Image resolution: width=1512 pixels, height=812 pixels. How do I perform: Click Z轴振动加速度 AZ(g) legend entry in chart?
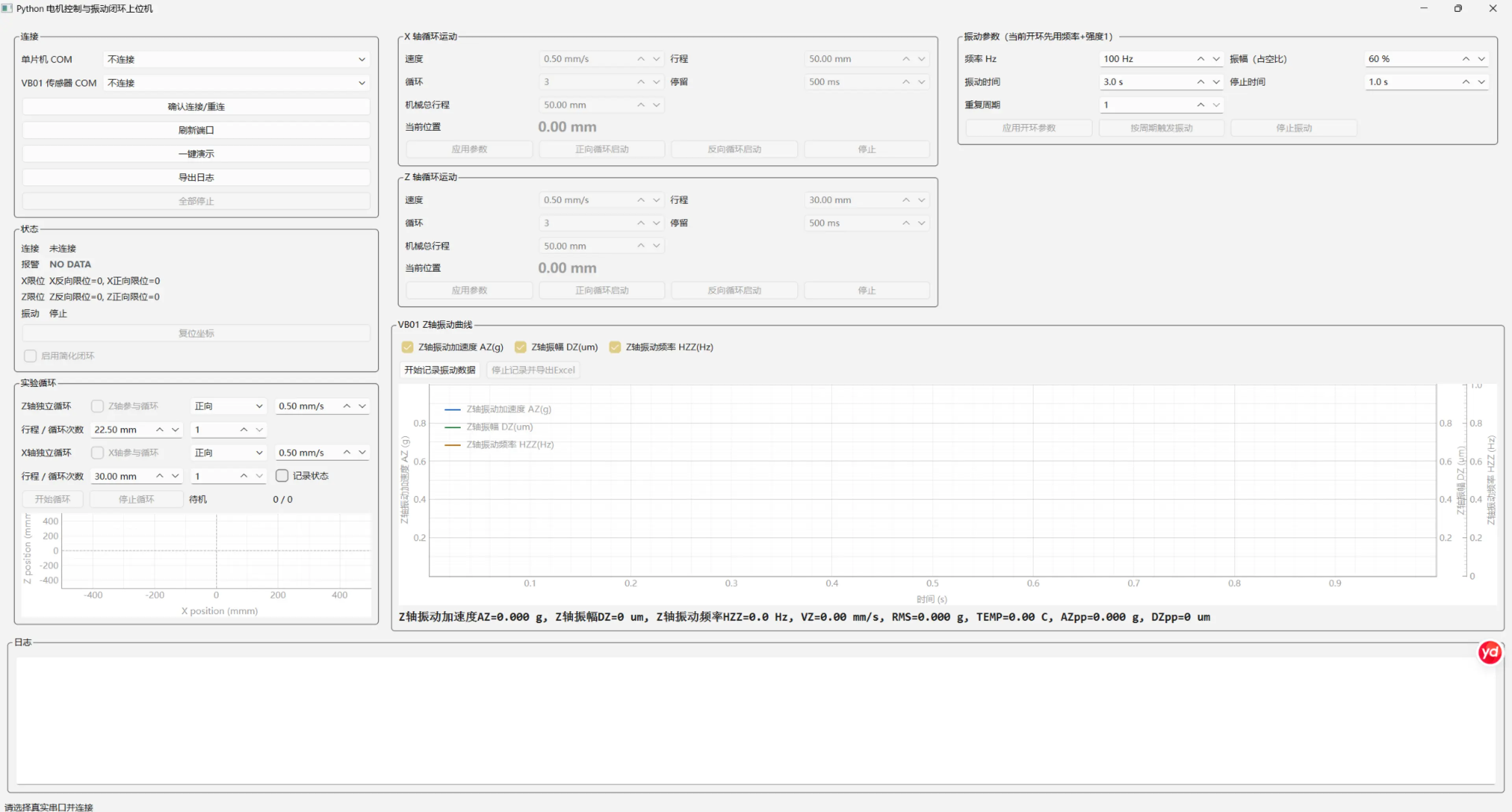click(498, 409)
